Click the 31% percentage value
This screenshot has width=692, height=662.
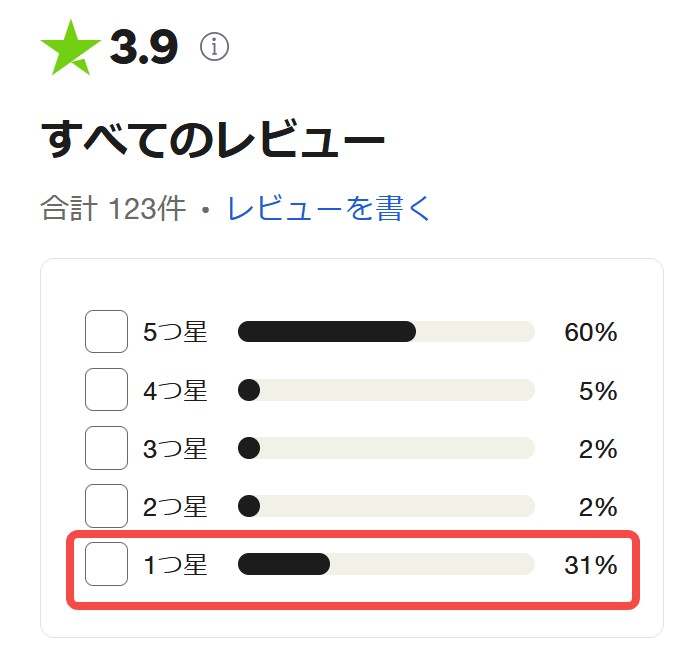tap(591, 565)
